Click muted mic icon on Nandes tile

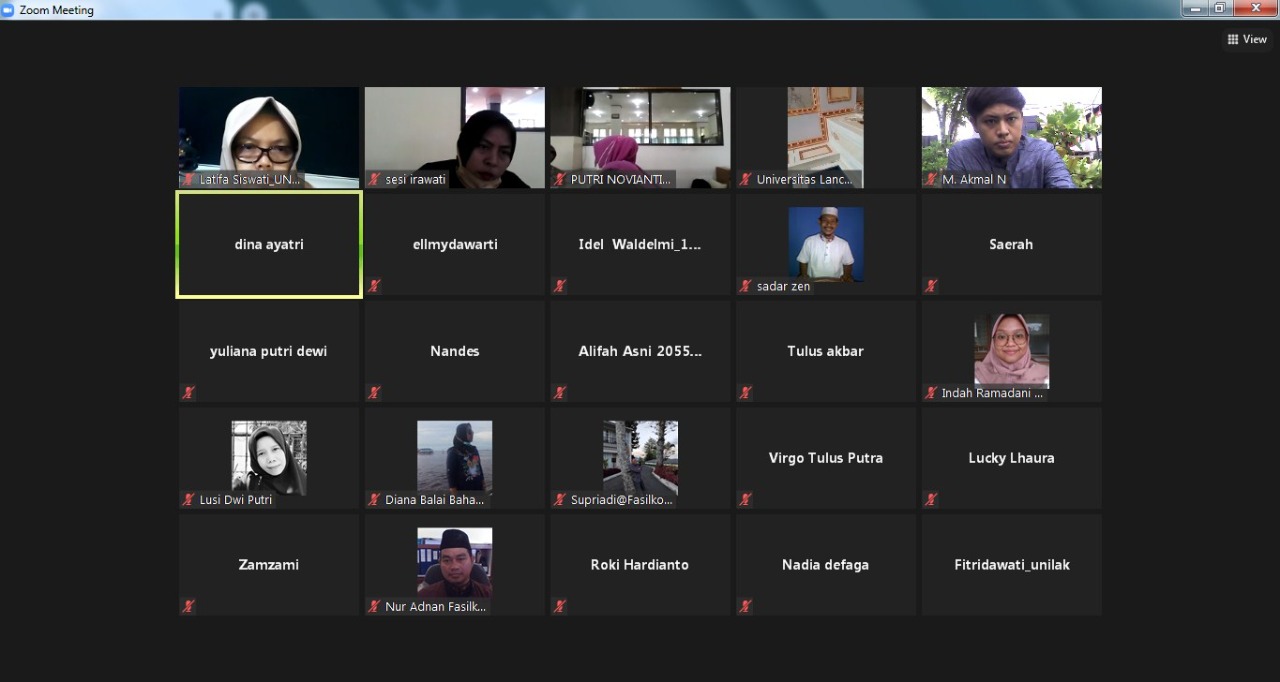pos(374,393)
